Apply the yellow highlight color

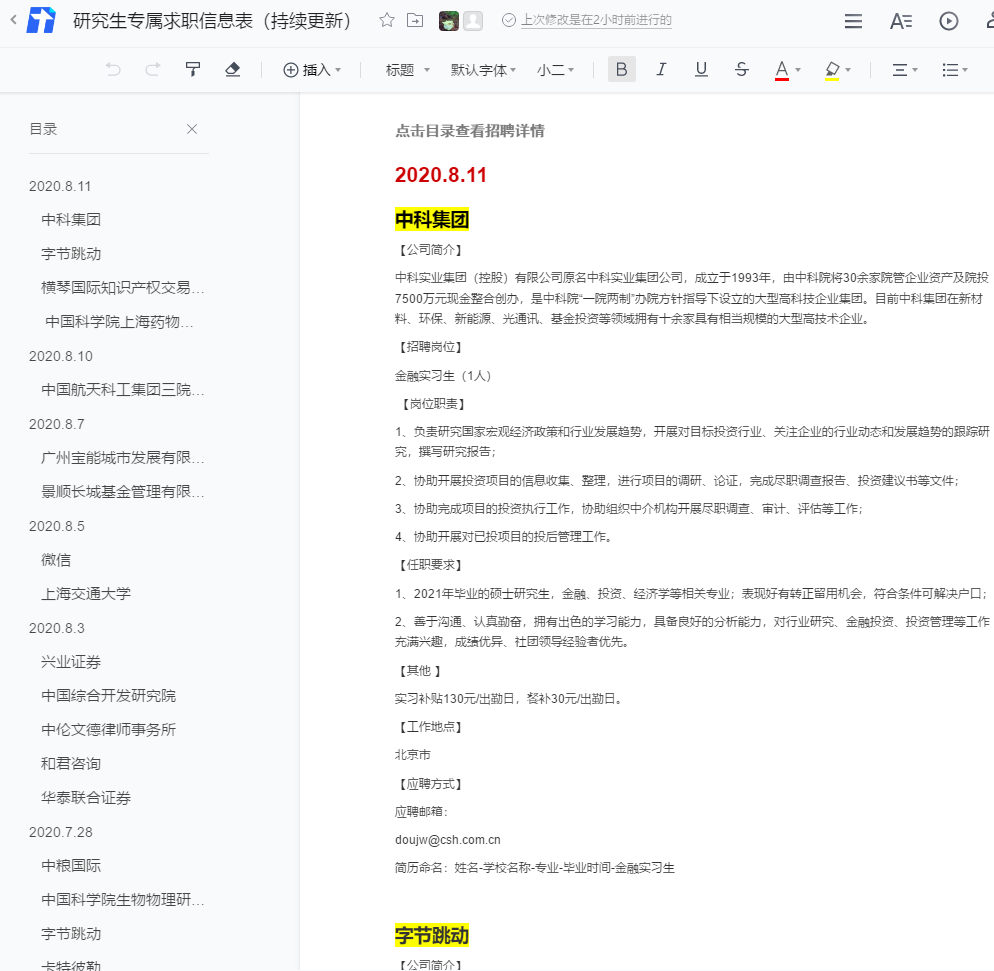click(832, 70)
